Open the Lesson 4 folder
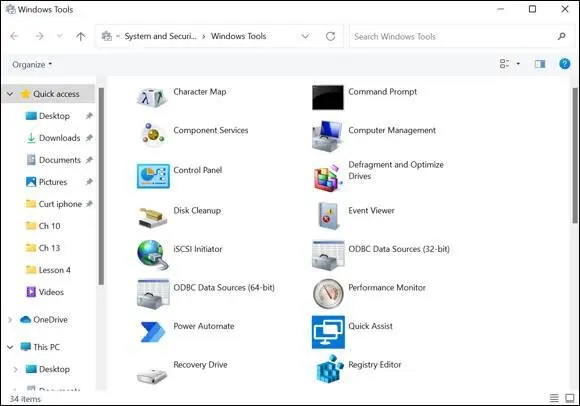Screen dimensions: 580x406 click(48, 270)
